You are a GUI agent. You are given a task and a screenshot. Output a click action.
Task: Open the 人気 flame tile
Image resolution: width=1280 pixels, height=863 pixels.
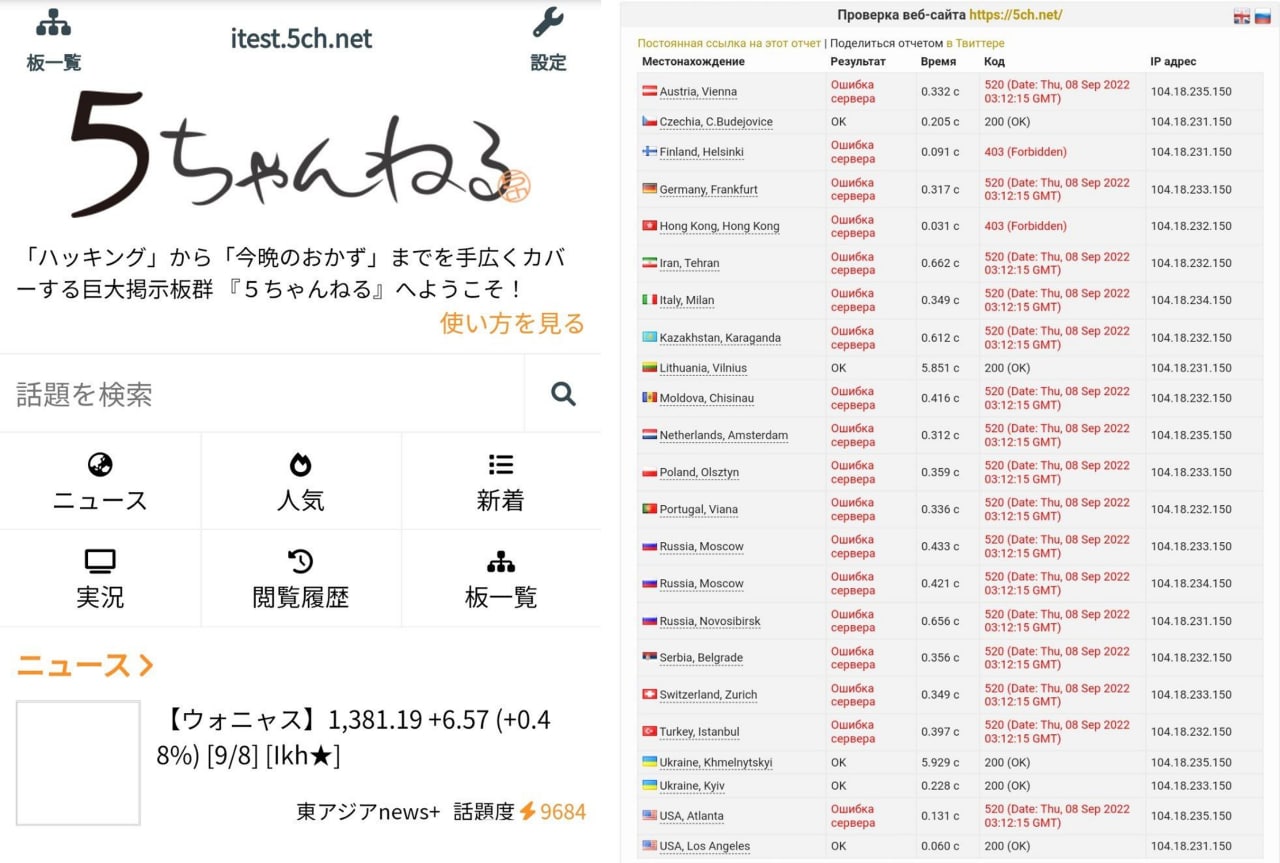pyautogui.click(x=301, y=481)
